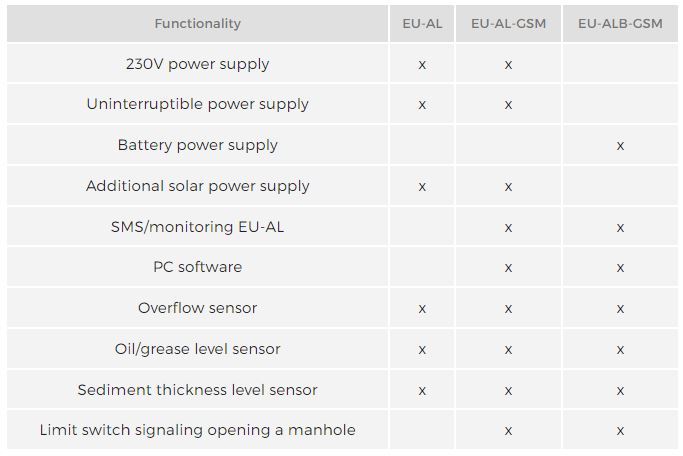
Task: Click the Battery power supply row label
Action: (x=198, y=145)
